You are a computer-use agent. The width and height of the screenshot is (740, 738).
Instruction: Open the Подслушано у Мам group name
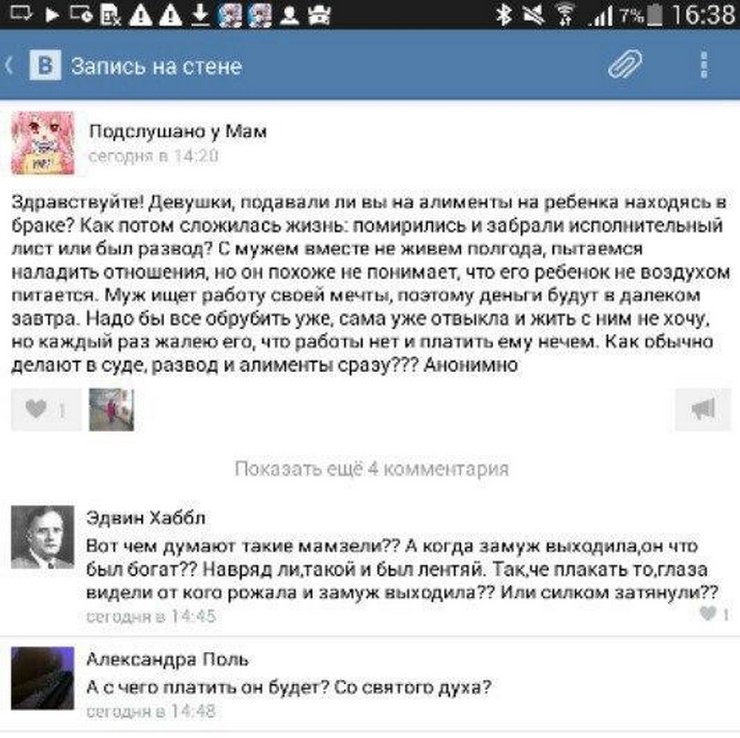click(177, 131)
